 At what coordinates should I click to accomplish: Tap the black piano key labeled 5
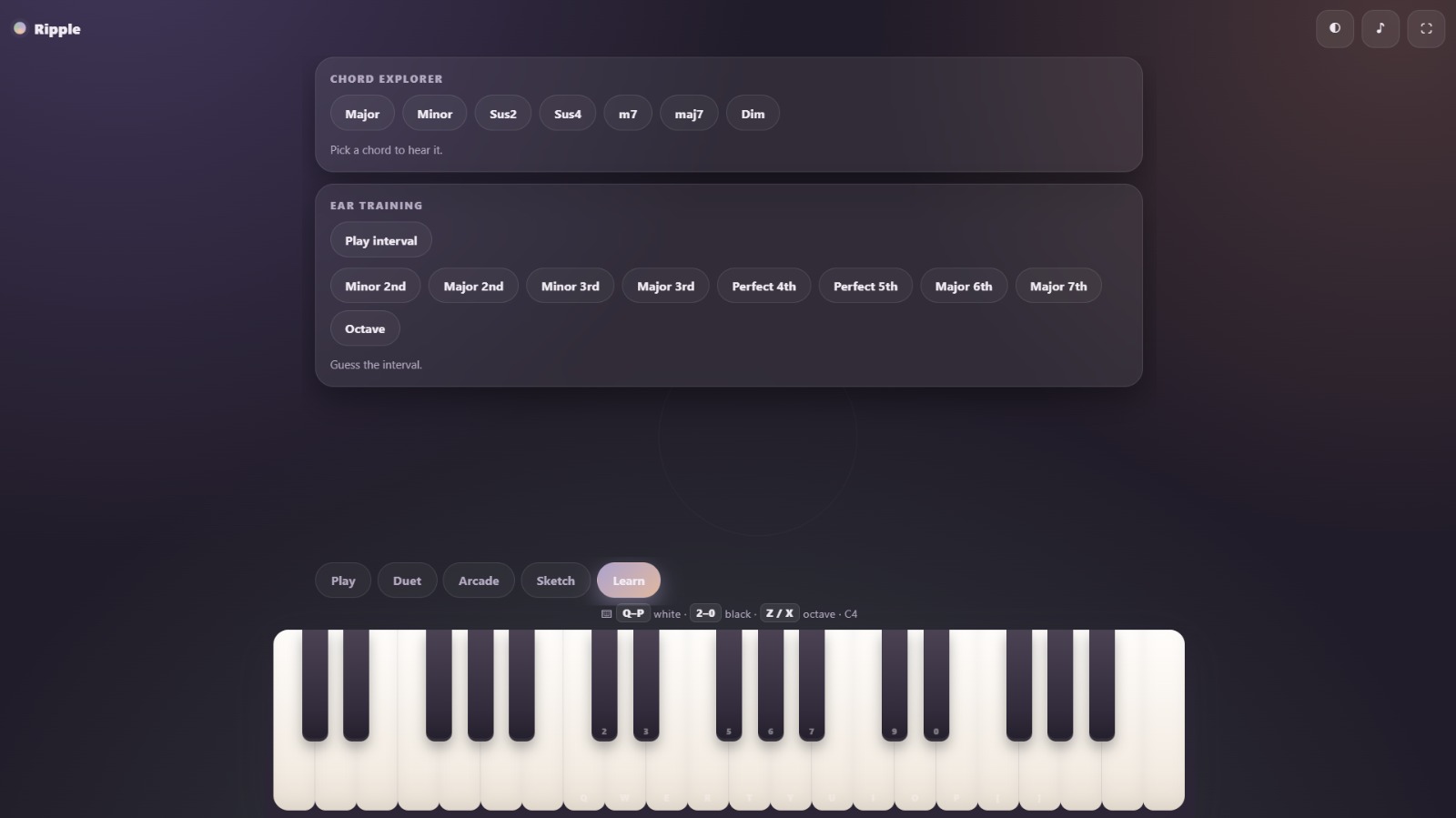point(729,684)
